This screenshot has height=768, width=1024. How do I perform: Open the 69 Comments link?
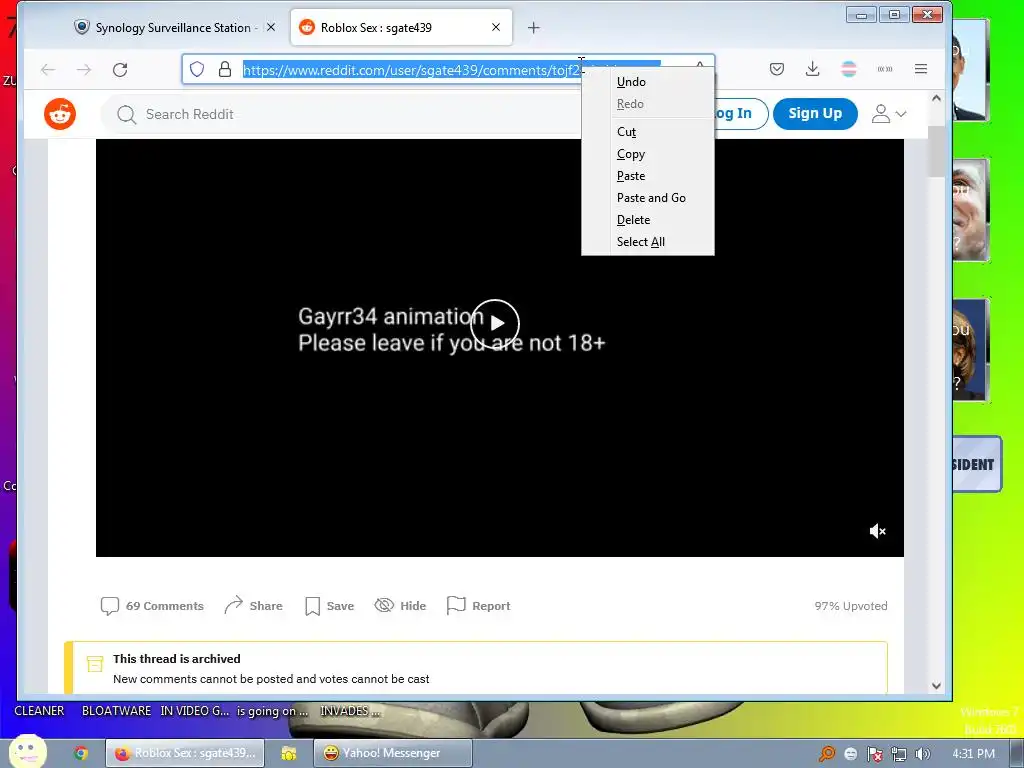point(152,606)
